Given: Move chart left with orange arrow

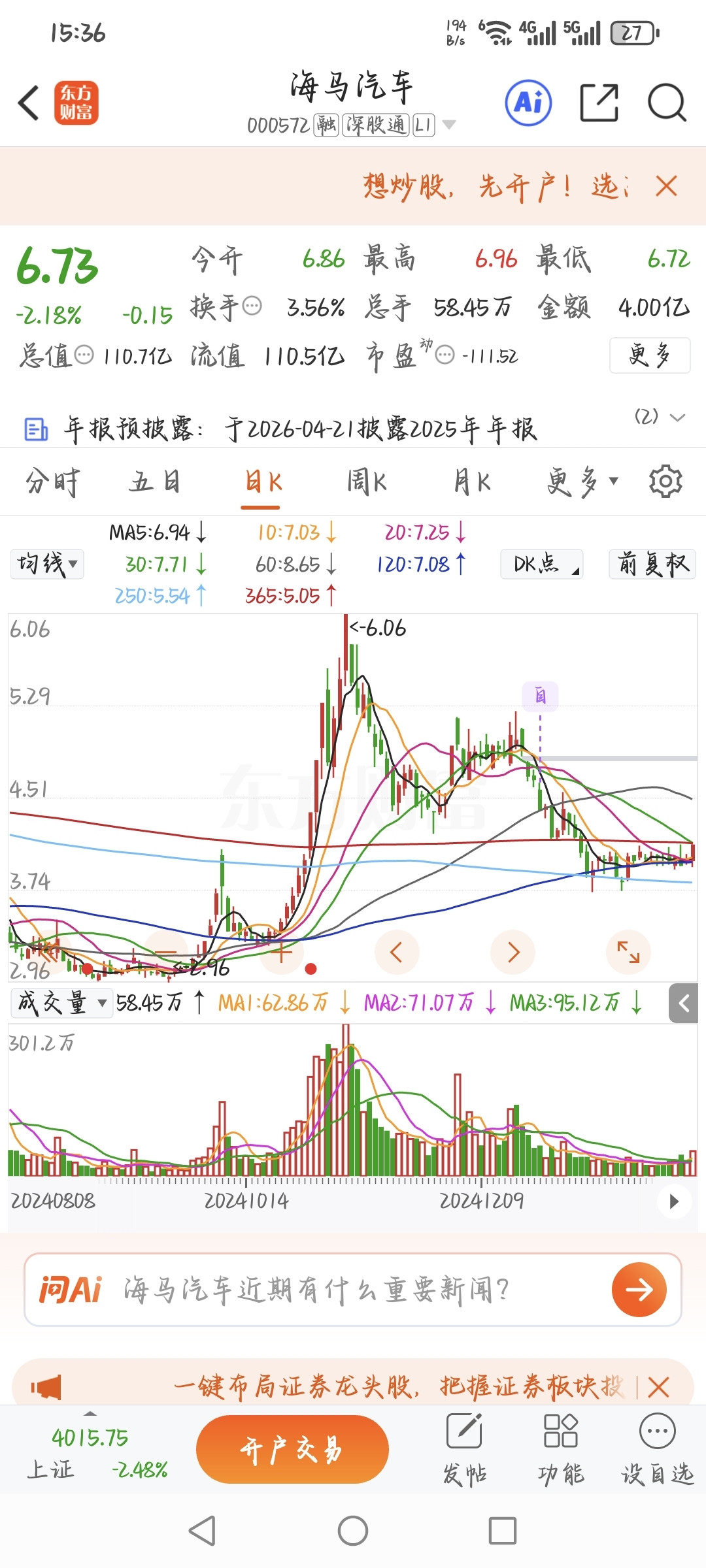Looking at the screenshot, I should (x=396, y=952).
